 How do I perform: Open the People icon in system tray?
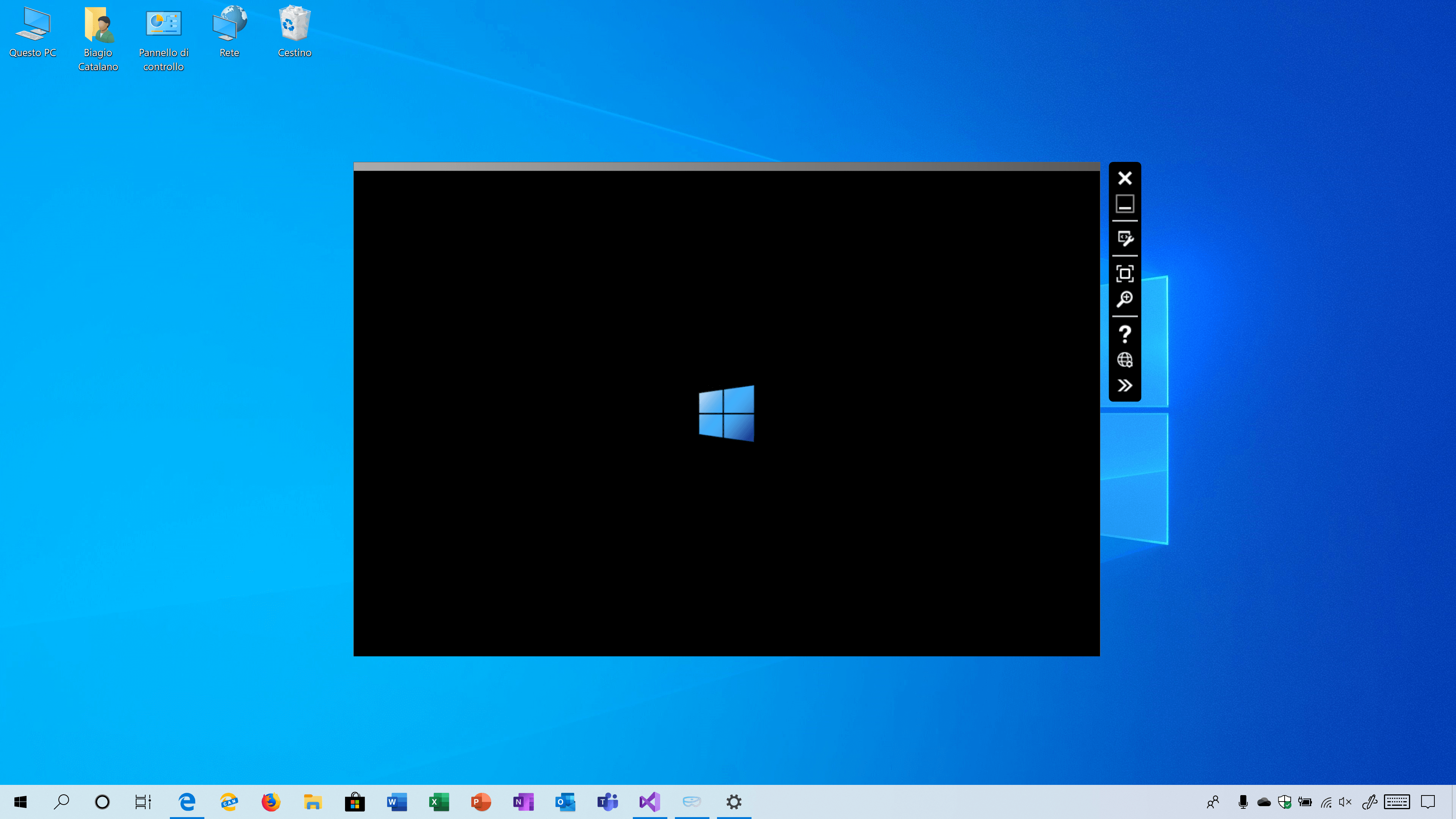1213,802
